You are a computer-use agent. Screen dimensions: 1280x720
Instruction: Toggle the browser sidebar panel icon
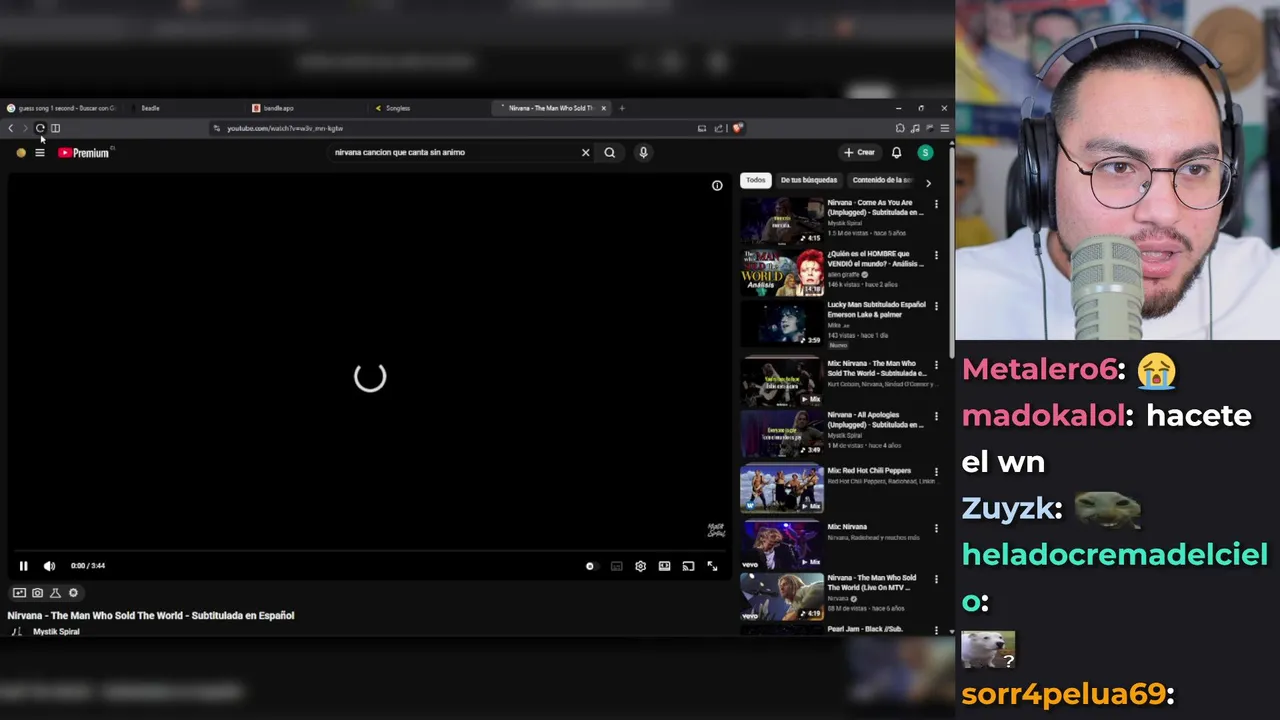(55, 128)
